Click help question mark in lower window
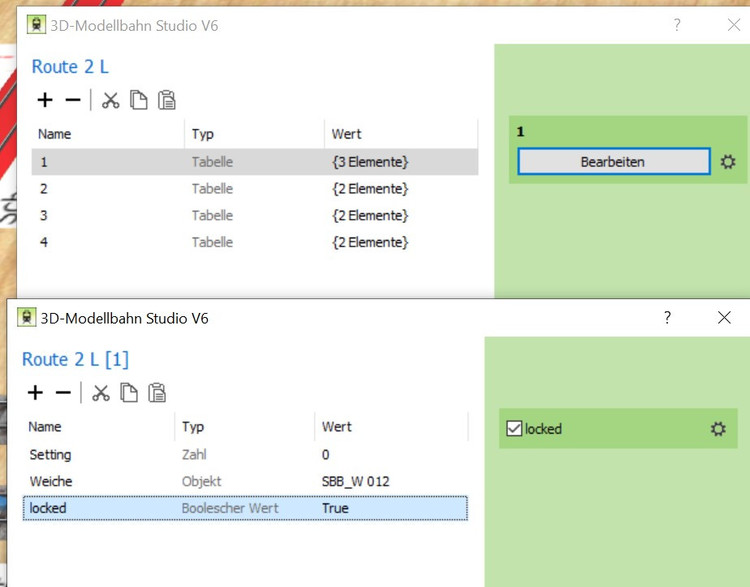Image resolution: width=750 pixels, height=587 pixels. click(x=667, y=318)
